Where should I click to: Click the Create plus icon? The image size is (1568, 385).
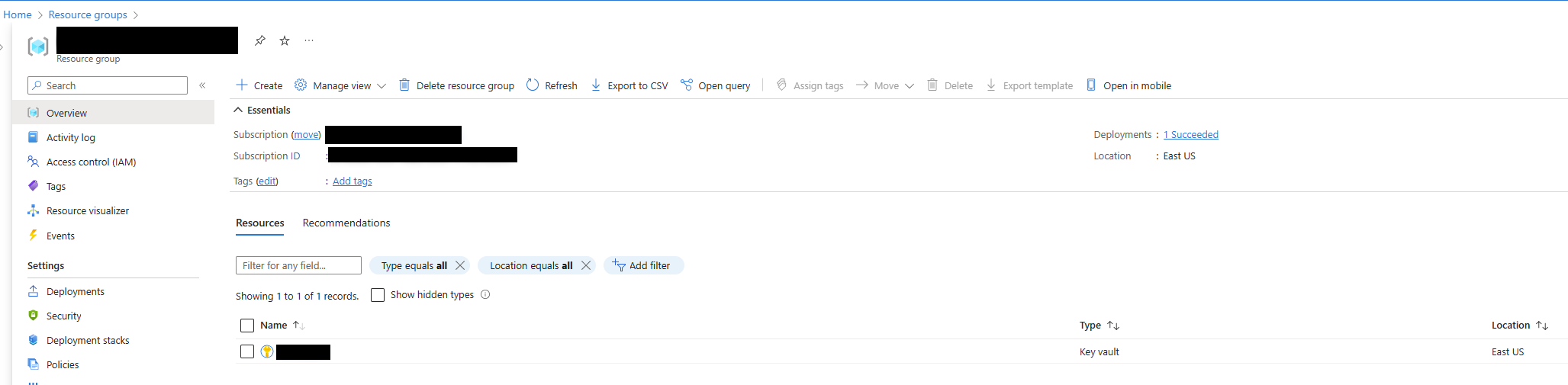[242, 85]
